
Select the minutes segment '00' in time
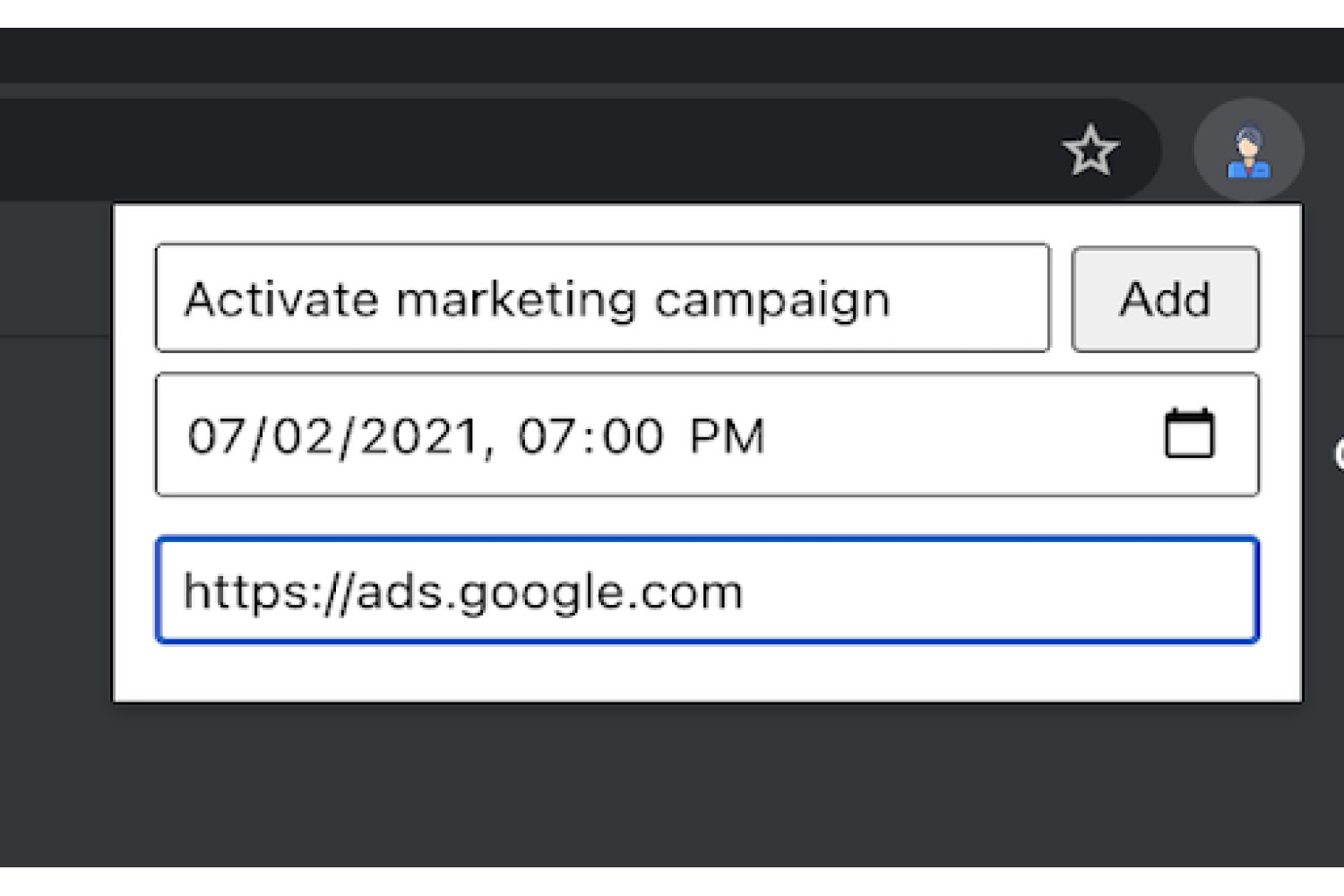tap(633, 437)
